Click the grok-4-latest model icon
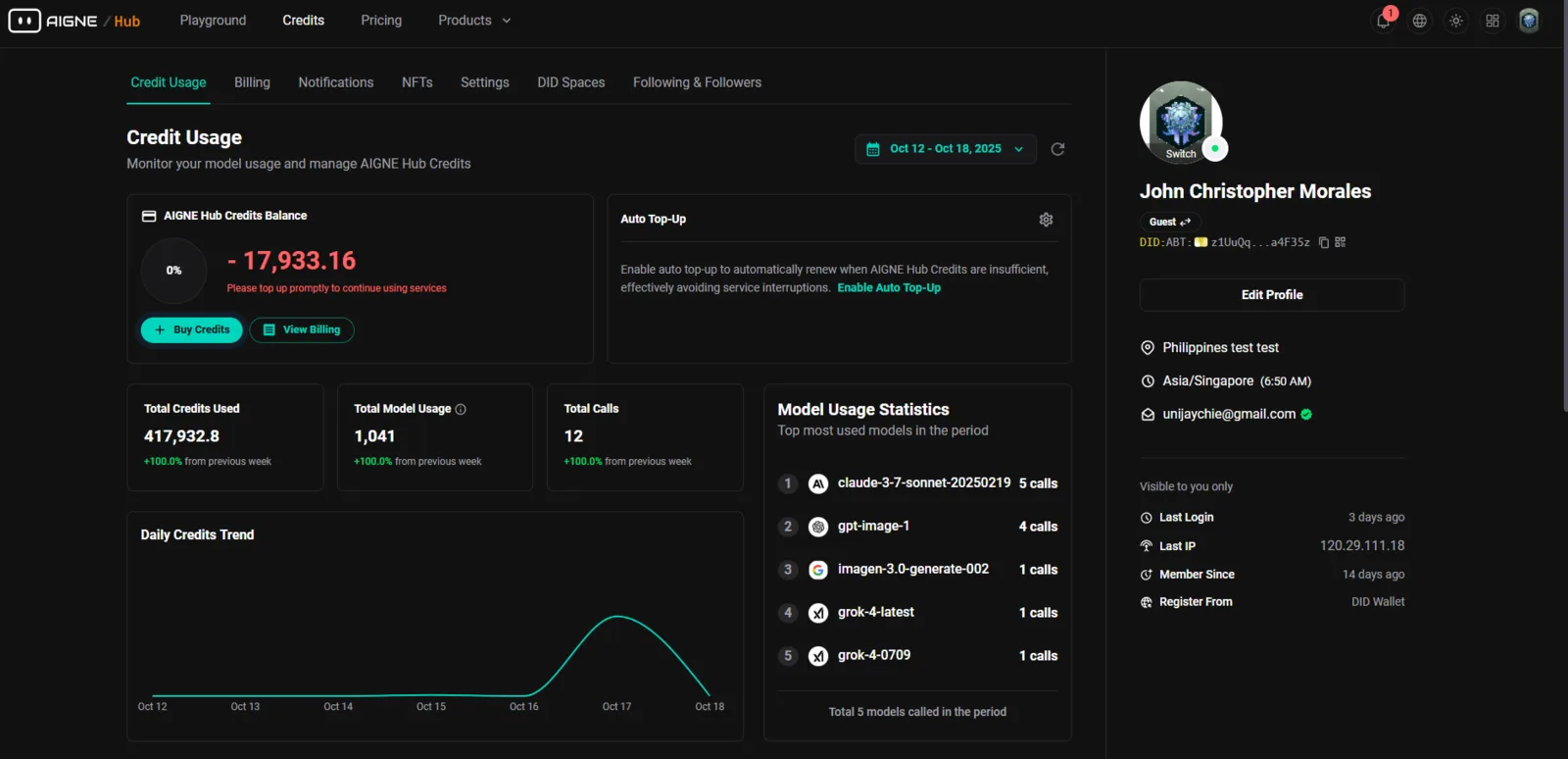 point(818,613)
